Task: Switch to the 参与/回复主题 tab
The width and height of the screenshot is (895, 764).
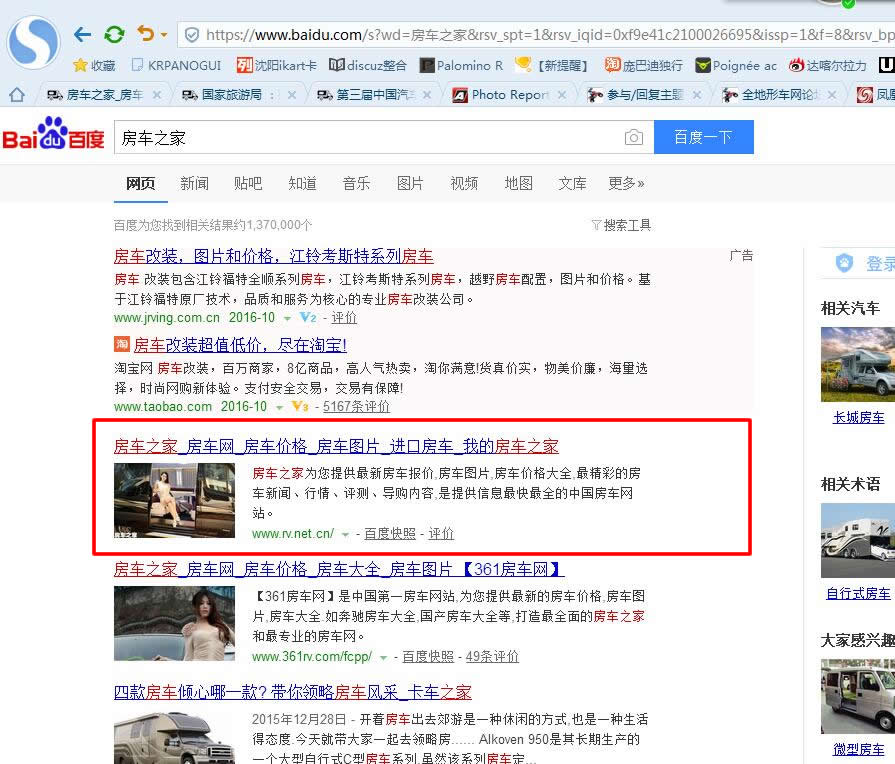Action: coord(635,95)
